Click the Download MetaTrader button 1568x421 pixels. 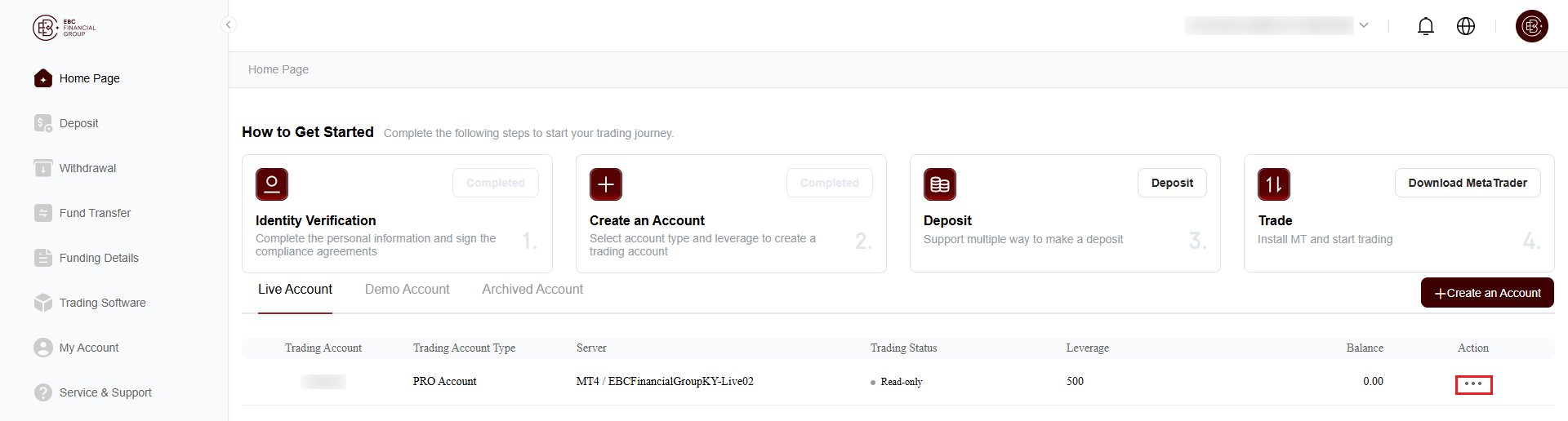click(x=1468, y=183)
